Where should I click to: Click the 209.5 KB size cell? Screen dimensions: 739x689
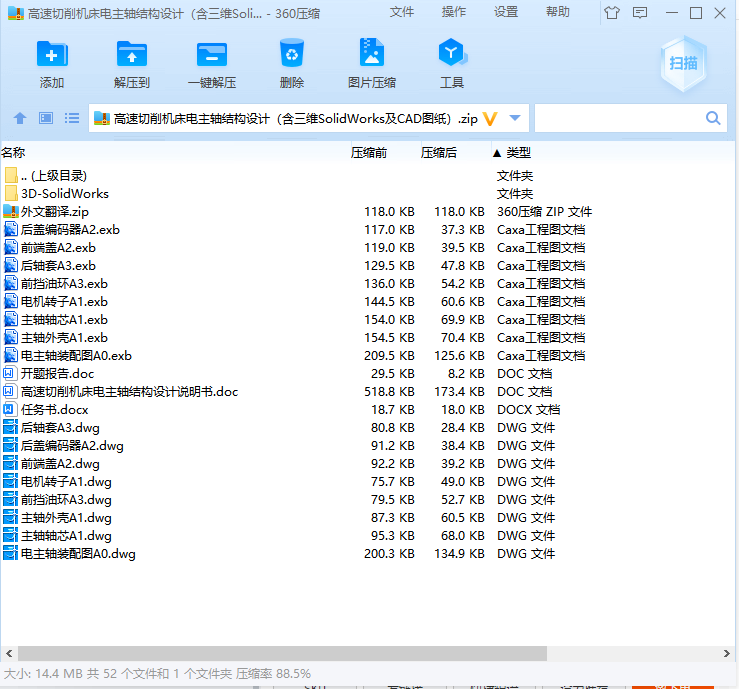click(x=389, y=356)
